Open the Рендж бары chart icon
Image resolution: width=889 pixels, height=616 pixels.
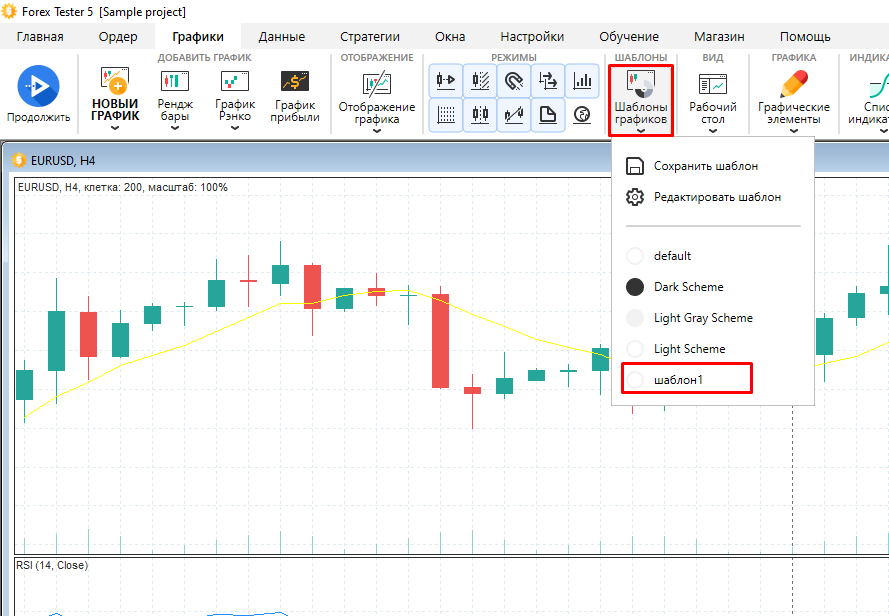point(175,82)
